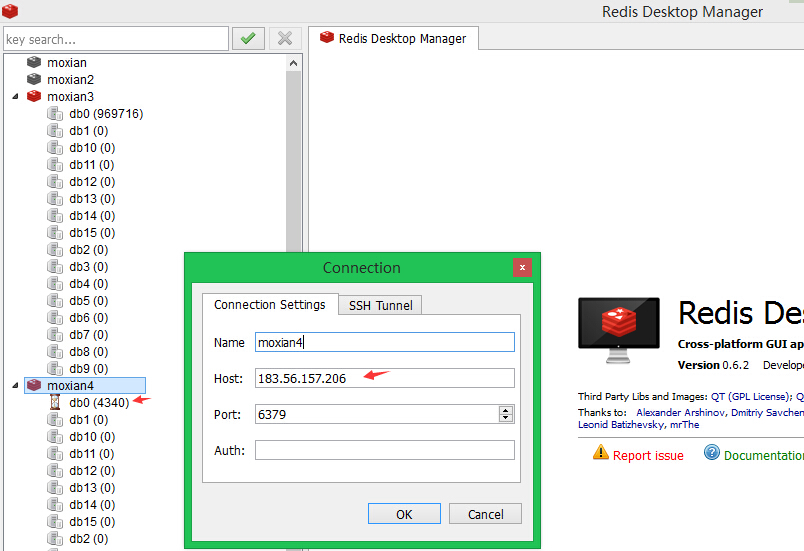Select moxian3 db4 (0)

click(x=89, y=283)
